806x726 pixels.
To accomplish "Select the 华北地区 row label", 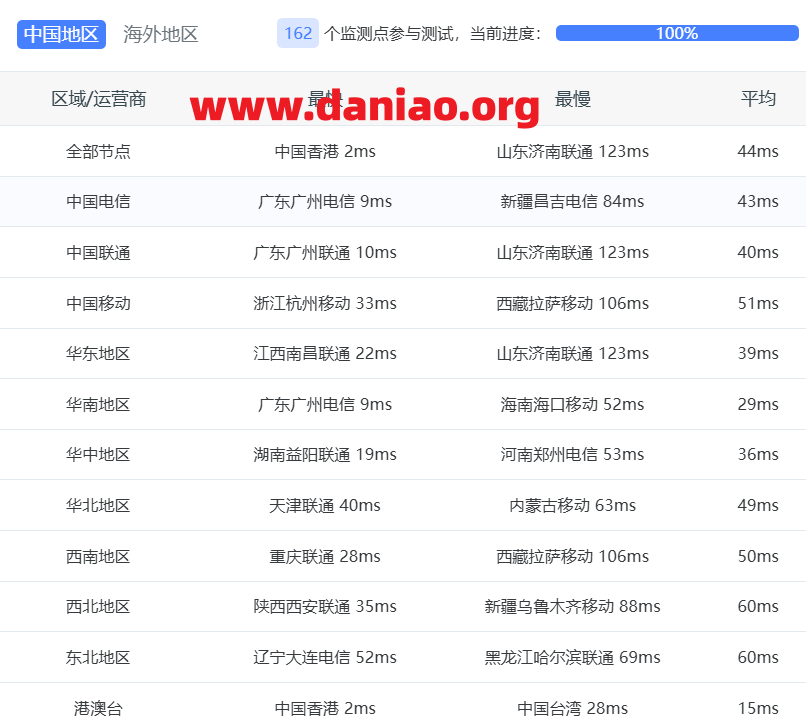I will (x=98, y=505).
